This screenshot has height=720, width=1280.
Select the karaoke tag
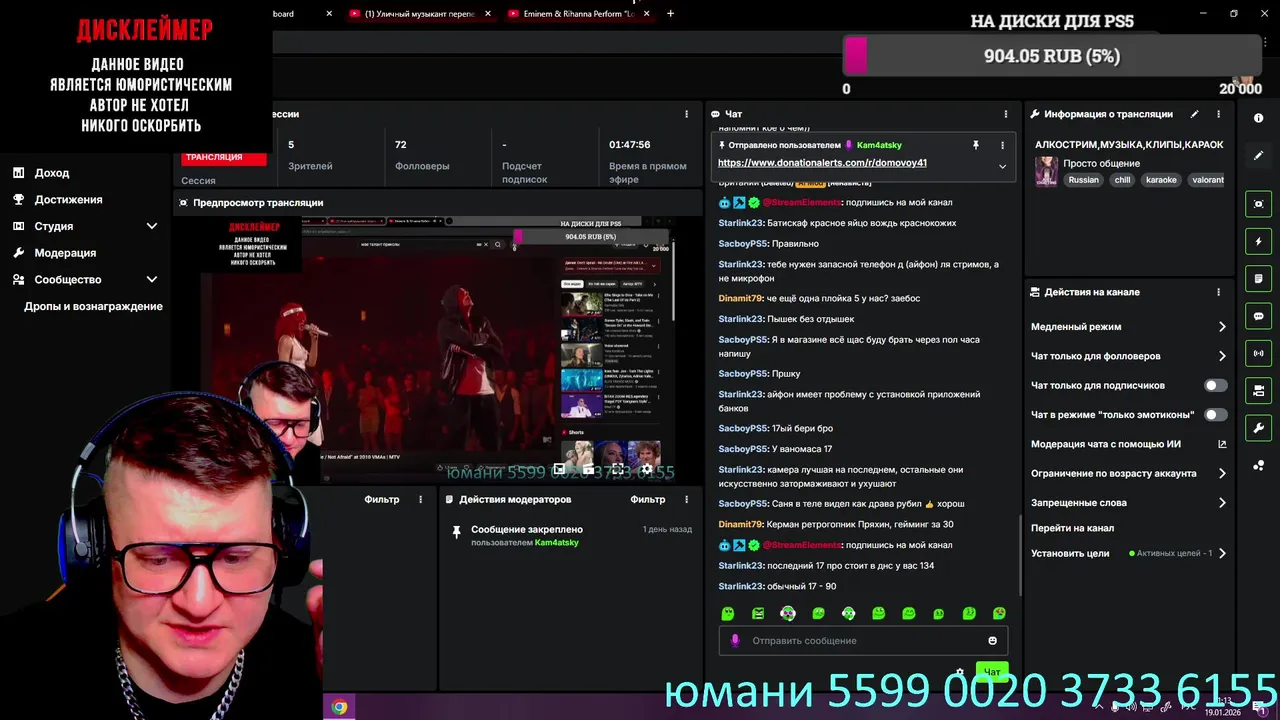(x=1161, y=180)
